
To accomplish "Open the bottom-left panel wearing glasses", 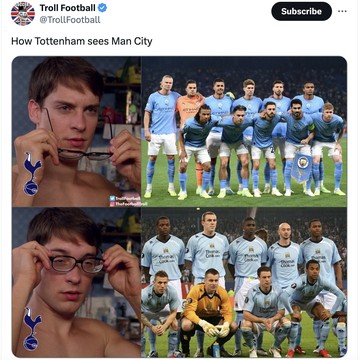I will click(x=76, y=282).
